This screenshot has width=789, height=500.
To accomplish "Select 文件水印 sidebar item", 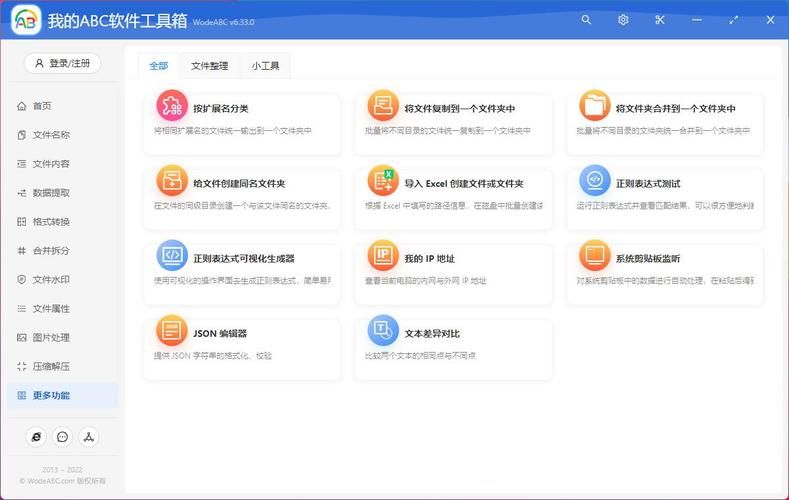I will tap(62, 279).
